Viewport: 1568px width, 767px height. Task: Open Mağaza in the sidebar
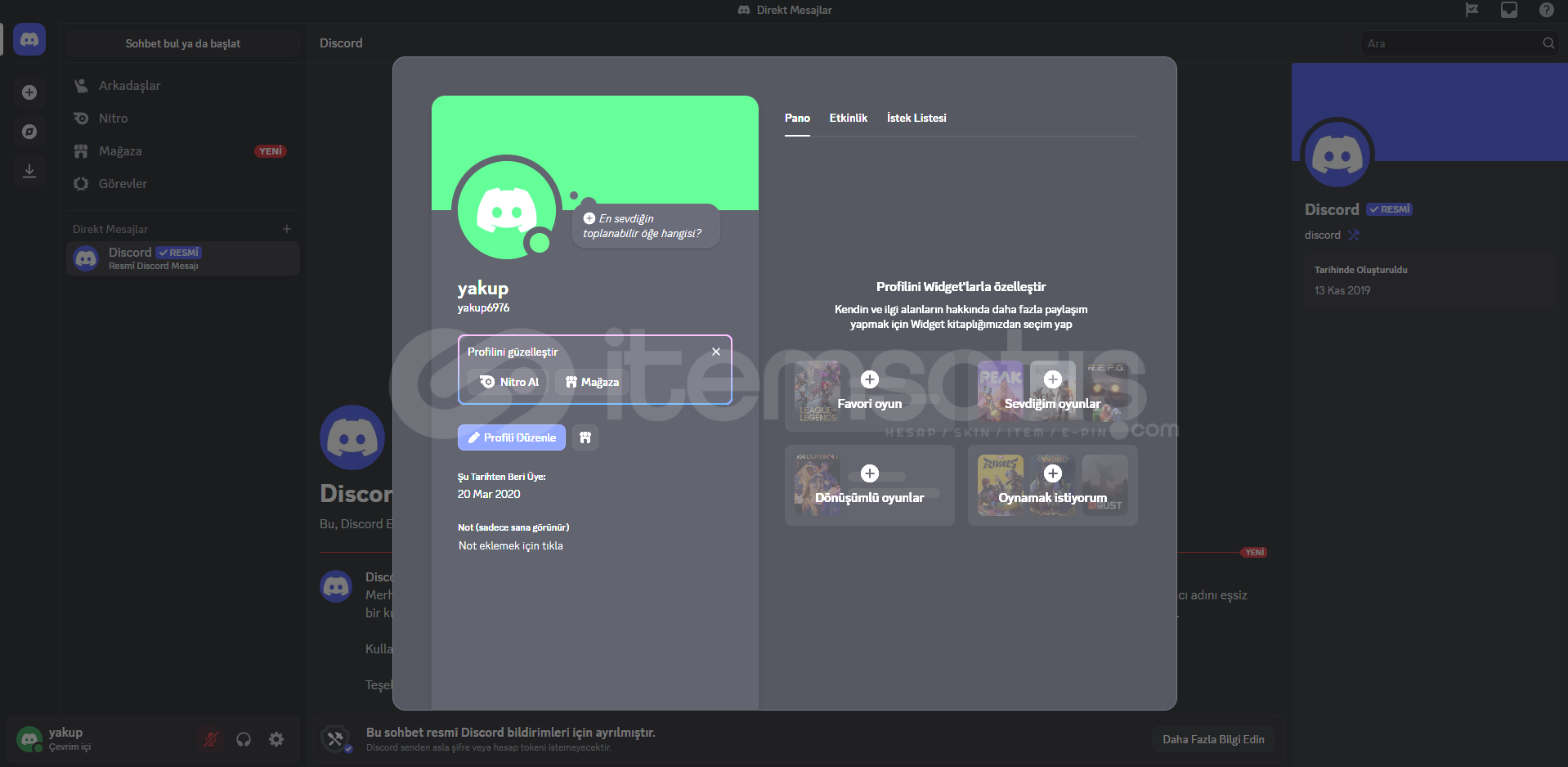coord(183,151)
